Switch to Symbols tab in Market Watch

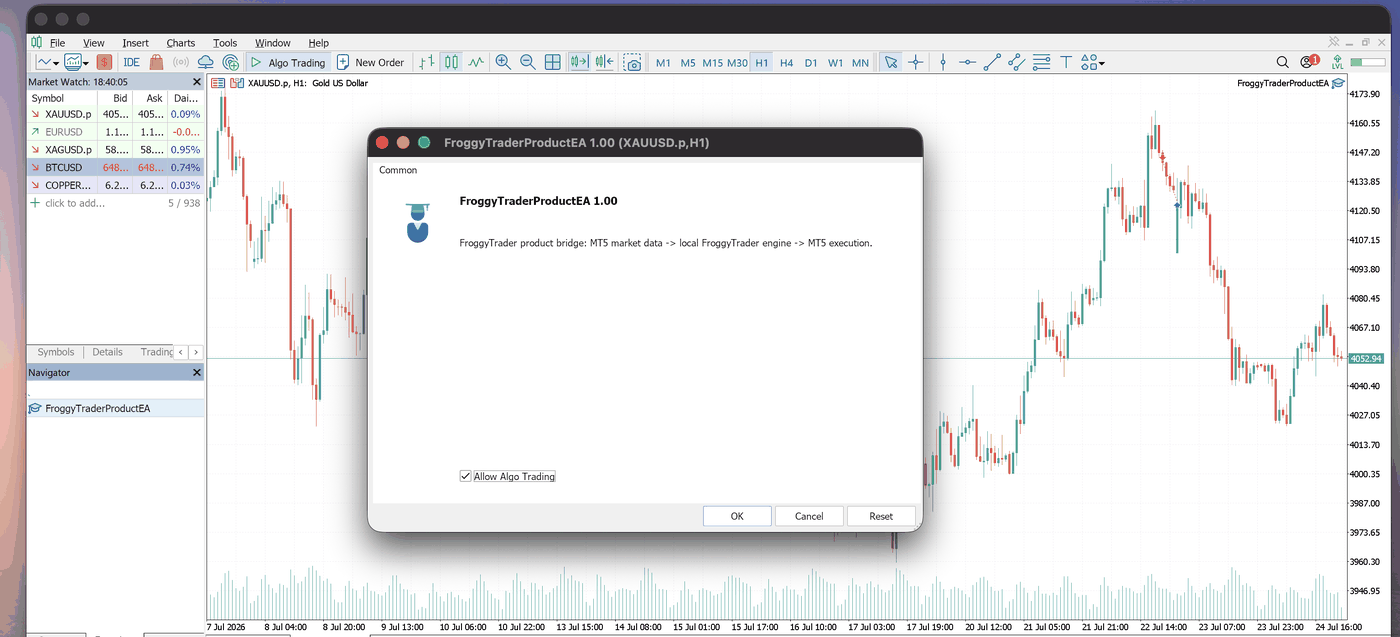(x=56, y=352)
